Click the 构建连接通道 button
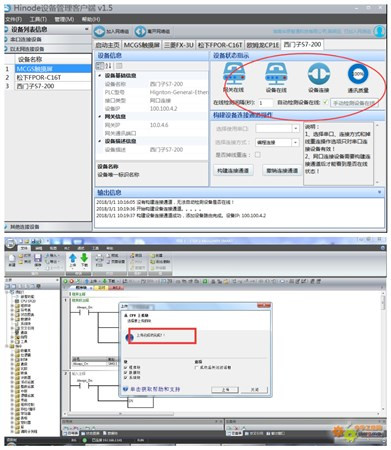 pos(233,170)
